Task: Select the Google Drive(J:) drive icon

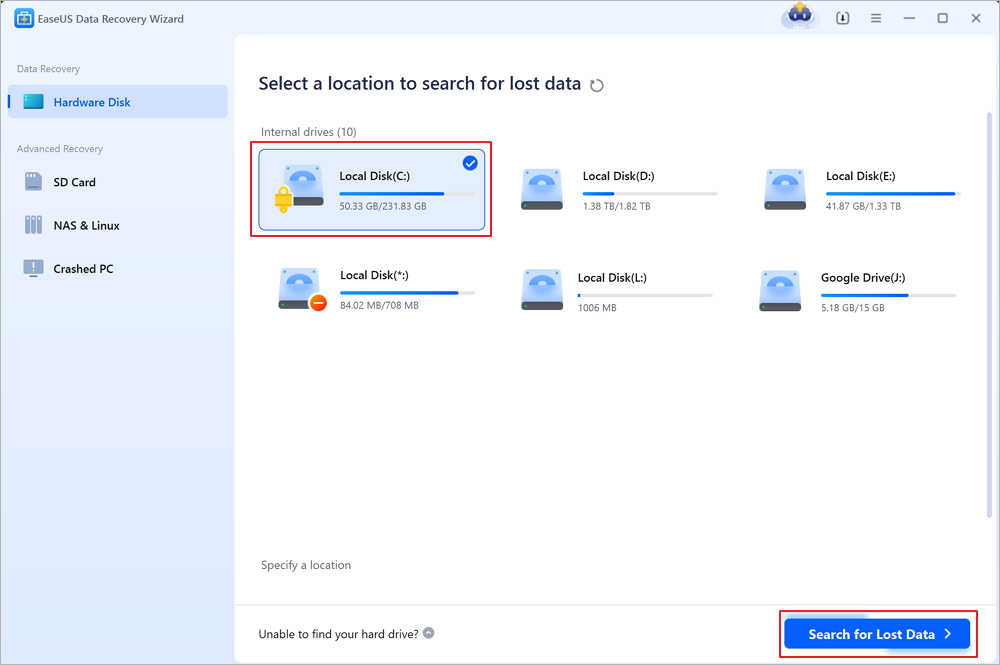Action: pyautogui.click(x=780, y=291)
